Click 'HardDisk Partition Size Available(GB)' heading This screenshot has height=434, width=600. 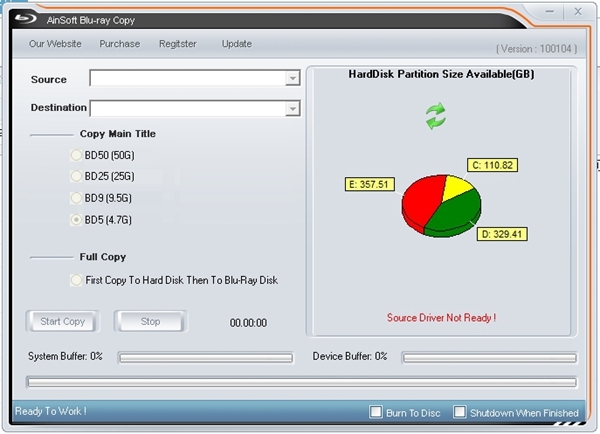441,74
